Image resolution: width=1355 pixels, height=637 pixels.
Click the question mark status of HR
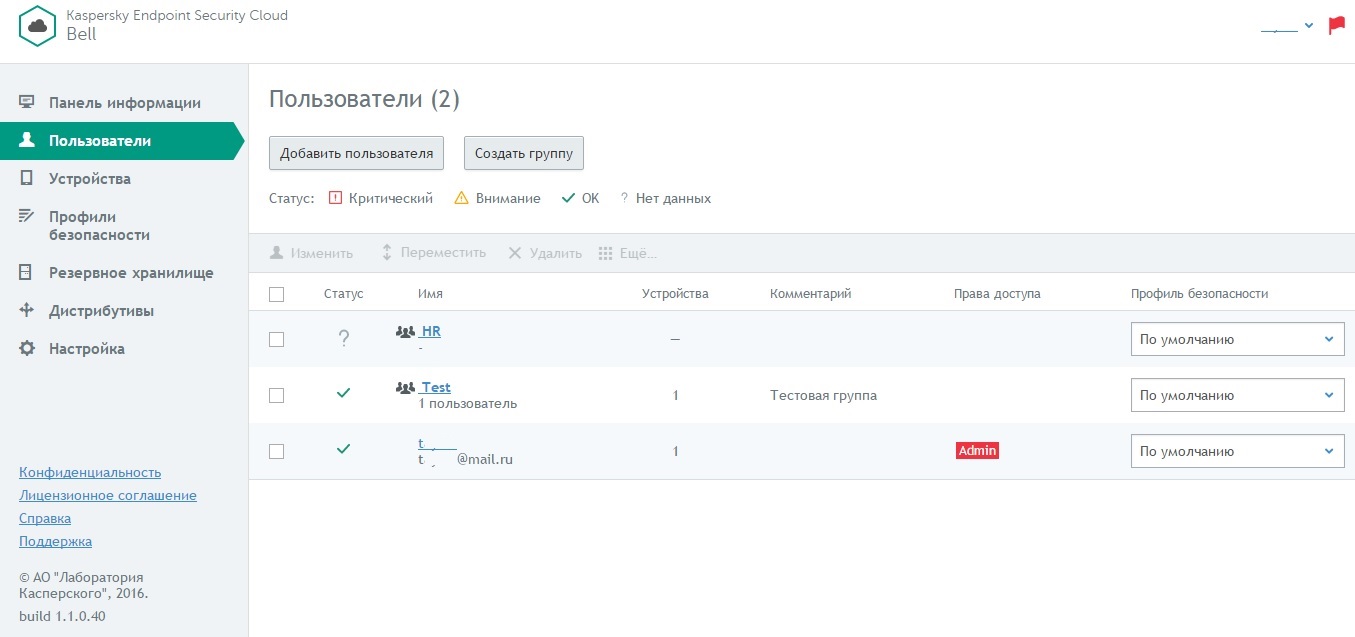pos(344,339)
